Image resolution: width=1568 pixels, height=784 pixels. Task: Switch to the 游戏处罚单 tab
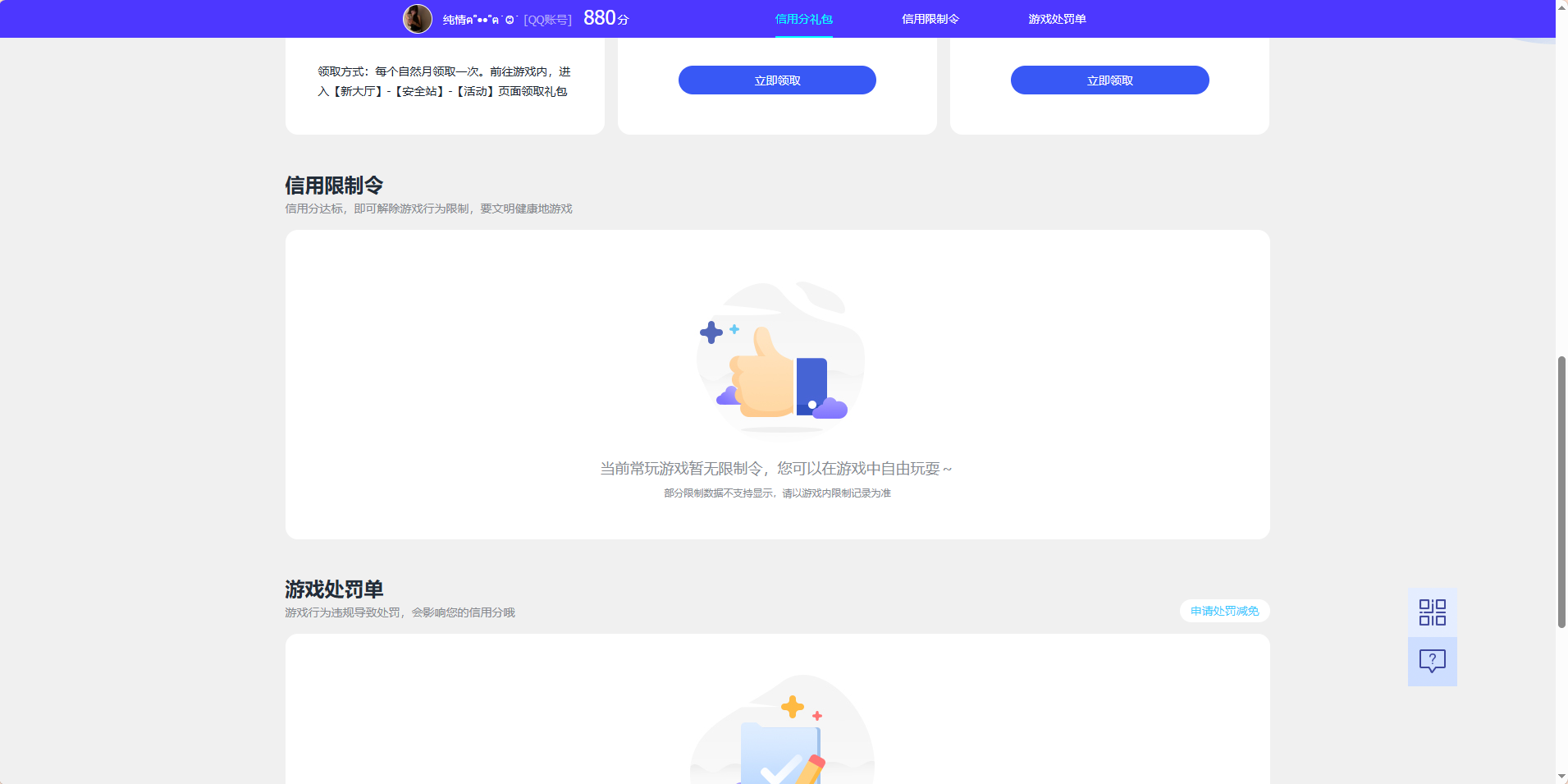(x=1054, y=18)
